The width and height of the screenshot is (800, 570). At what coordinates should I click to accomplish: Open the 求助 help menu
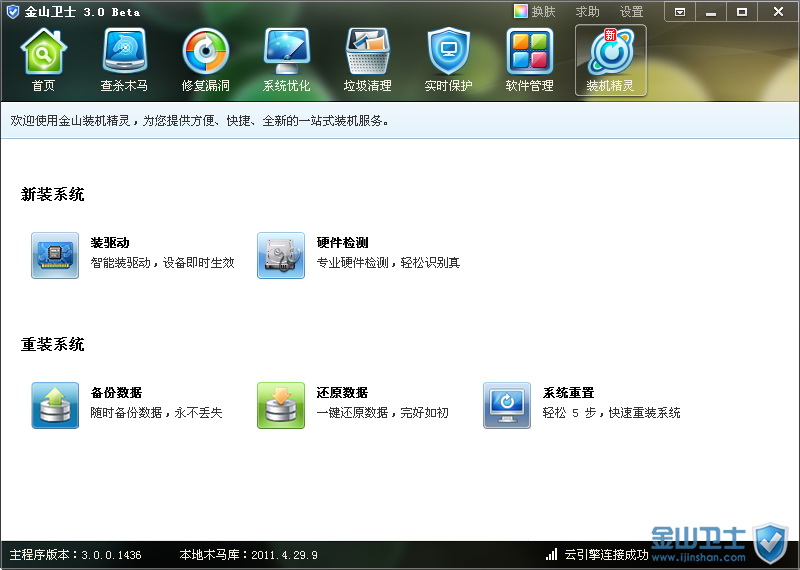click(x=588, y=11)
